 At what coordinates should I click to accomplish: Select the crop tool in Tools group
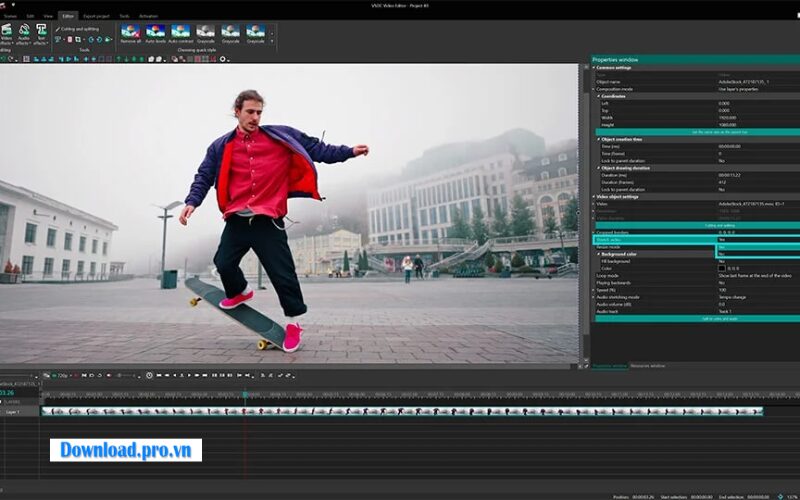coord(78,39)
